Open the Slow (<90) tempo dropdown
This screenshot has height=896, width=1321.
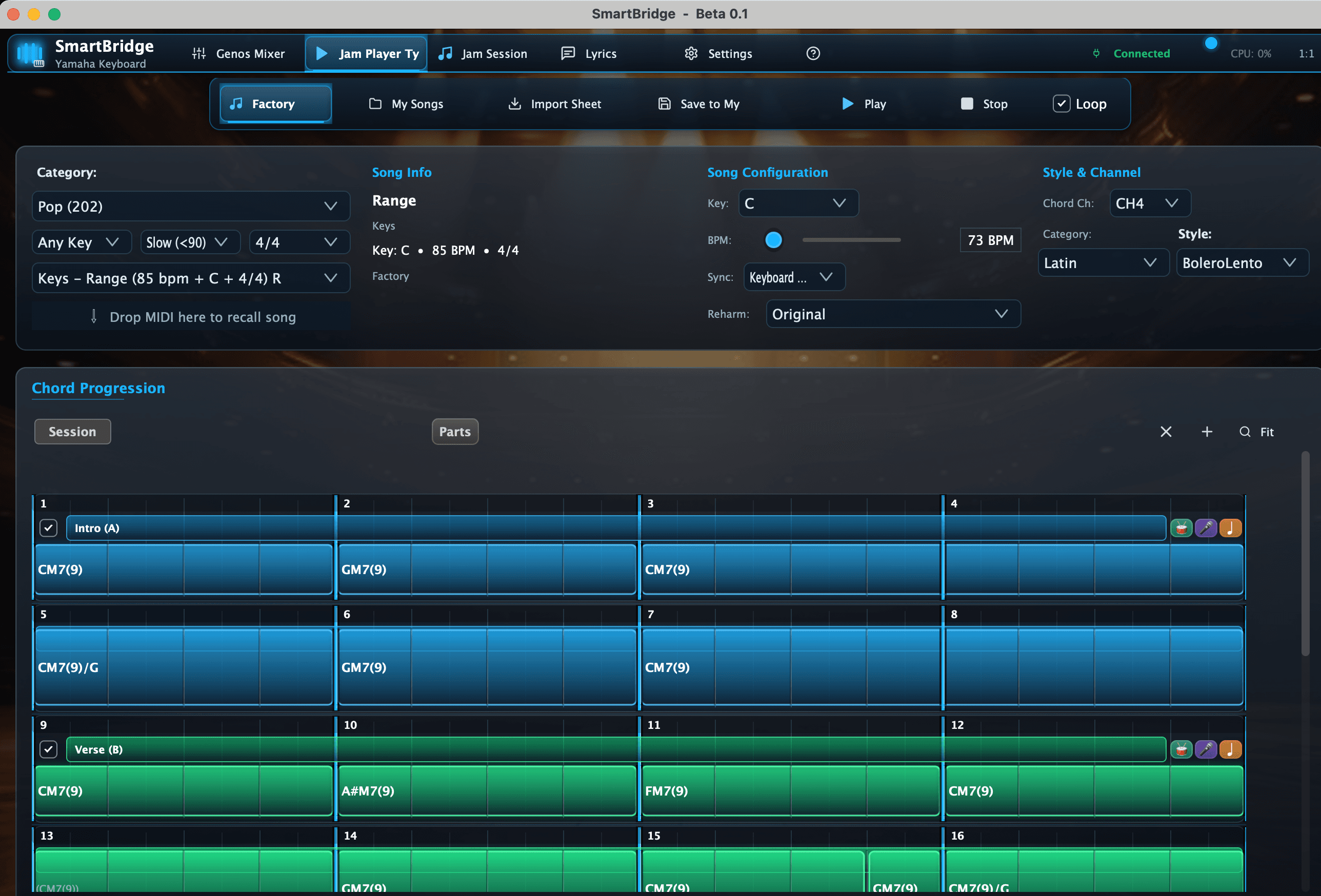pos(190,242)
